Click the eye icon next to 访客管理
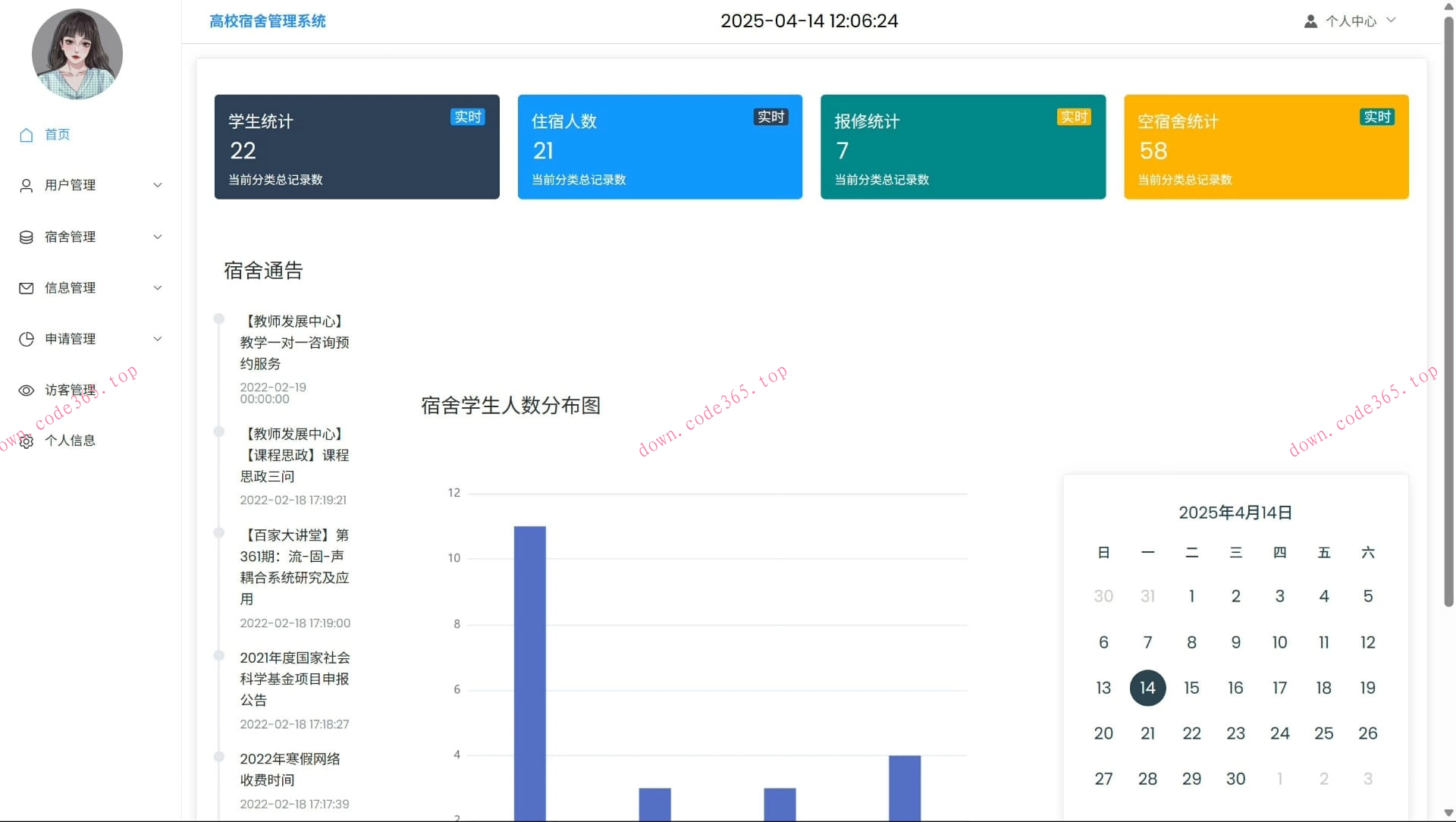 tap(27, 390)
